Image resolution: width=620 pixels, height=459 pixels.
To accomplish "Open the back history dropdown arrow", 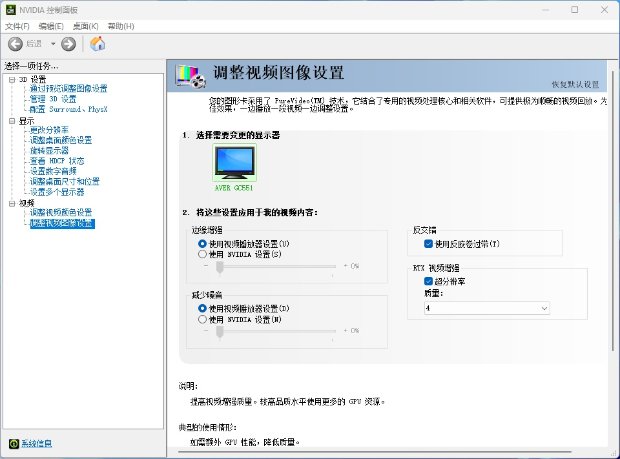I will 53,44.
